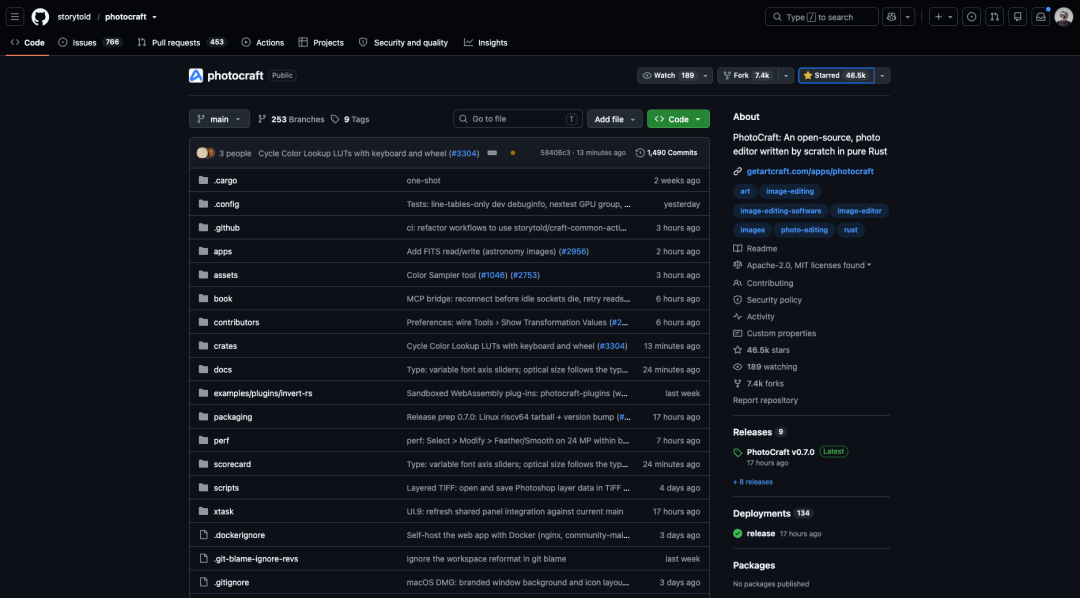
Task: Open the hamburger navigation menu
Action: [x=14, y=17]
